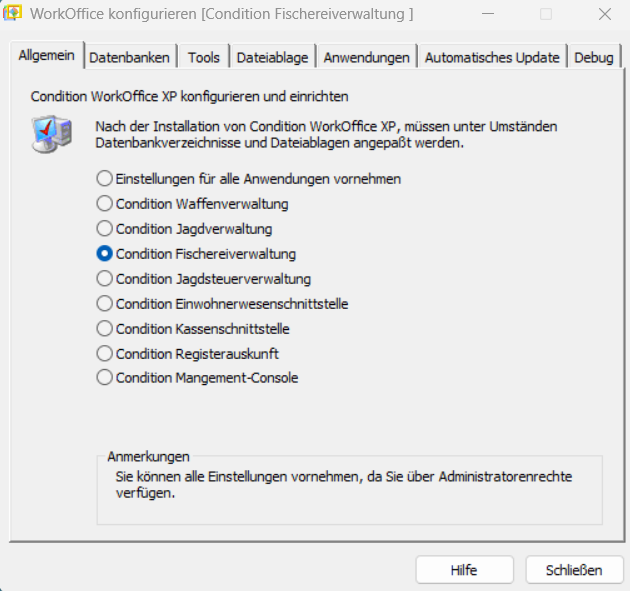Click the WorkOffice title bar app icon

point(15,14)
